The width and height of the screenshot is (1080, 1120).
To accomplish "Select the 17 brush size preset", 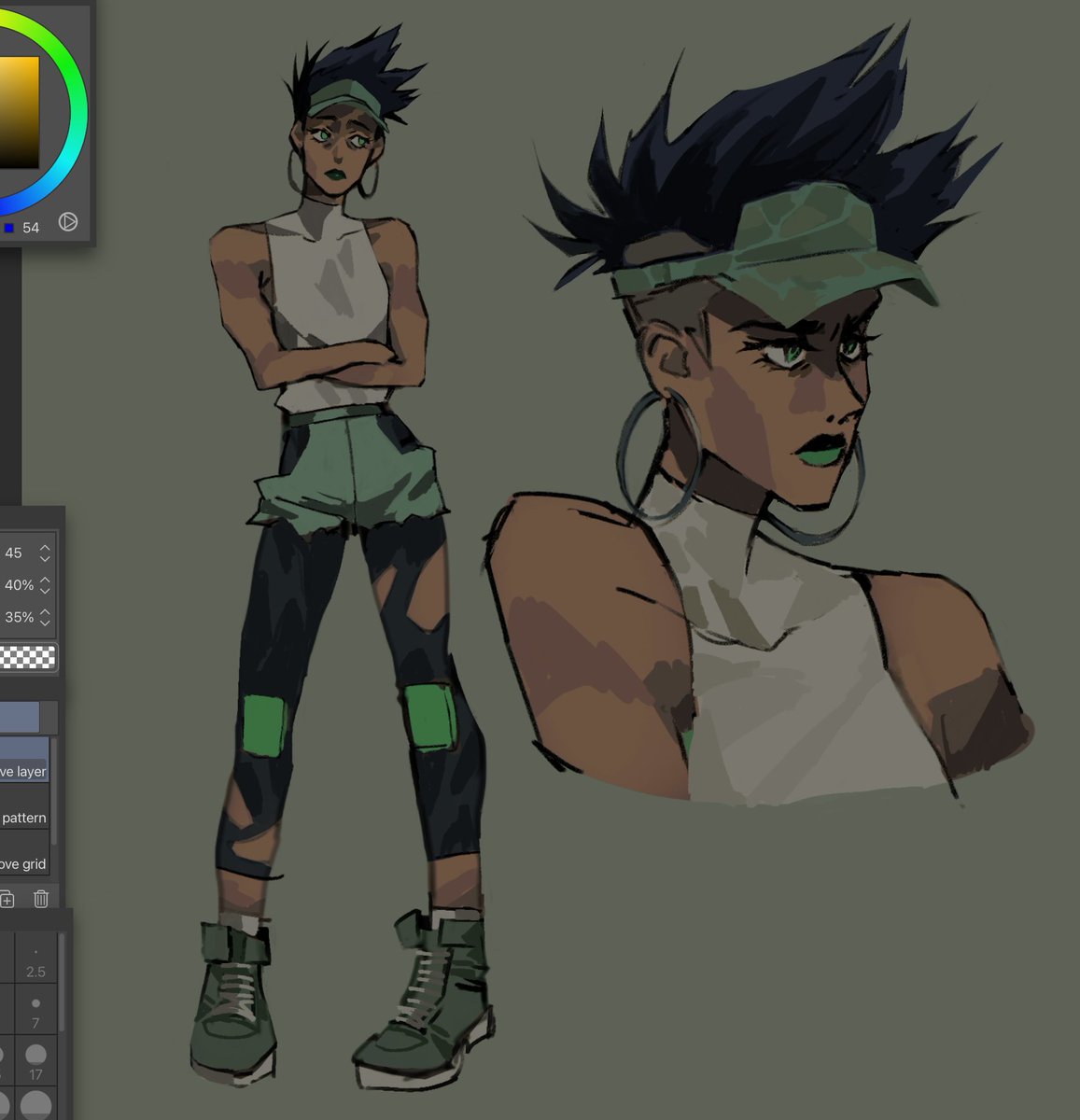I will (35, 1061).
